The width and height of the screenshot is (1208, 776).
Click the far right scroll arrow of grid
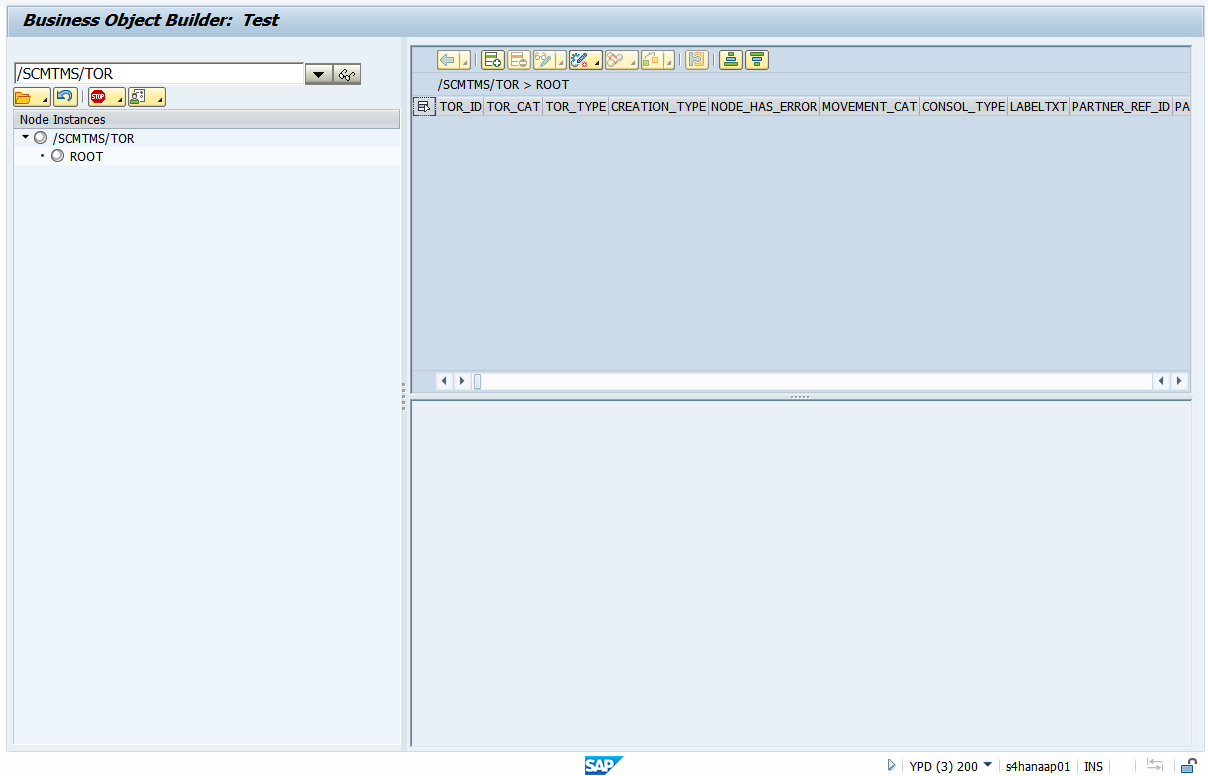(x=1179, y=381)
